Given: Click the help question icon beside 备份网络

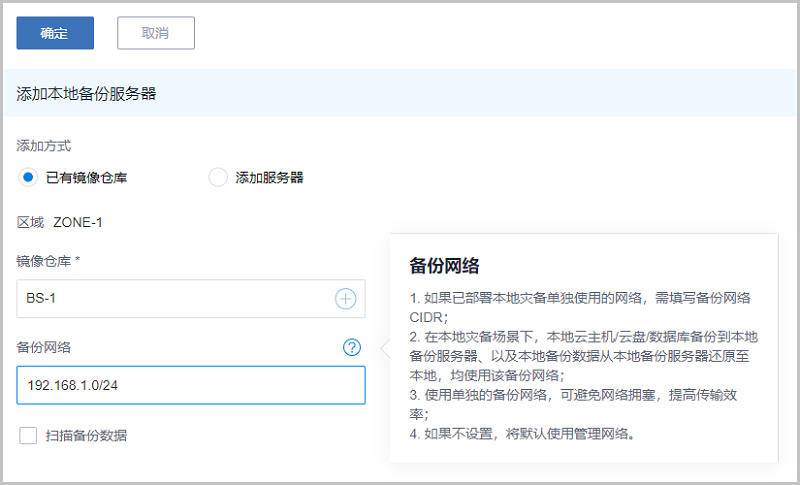Looking at the screenshot, I should click(x=351, y=347).
